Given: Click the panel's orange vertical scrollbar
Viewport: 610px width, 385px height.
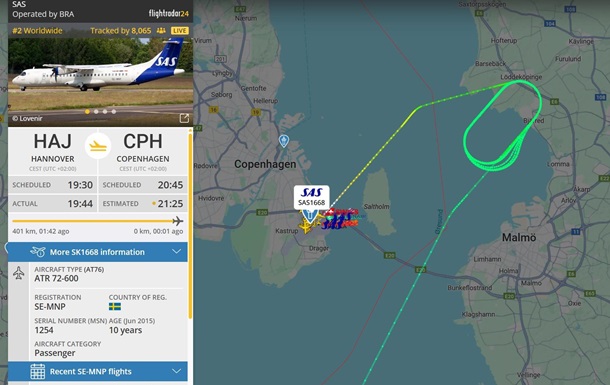Looking at the screenshot, I should tap(190, 226).
